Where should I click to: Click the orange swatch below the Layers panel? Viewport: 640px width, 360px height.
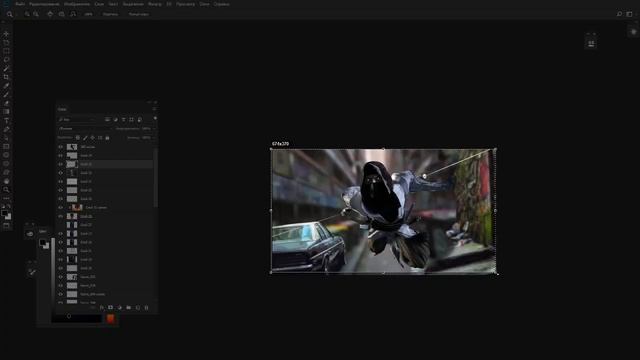110,318
